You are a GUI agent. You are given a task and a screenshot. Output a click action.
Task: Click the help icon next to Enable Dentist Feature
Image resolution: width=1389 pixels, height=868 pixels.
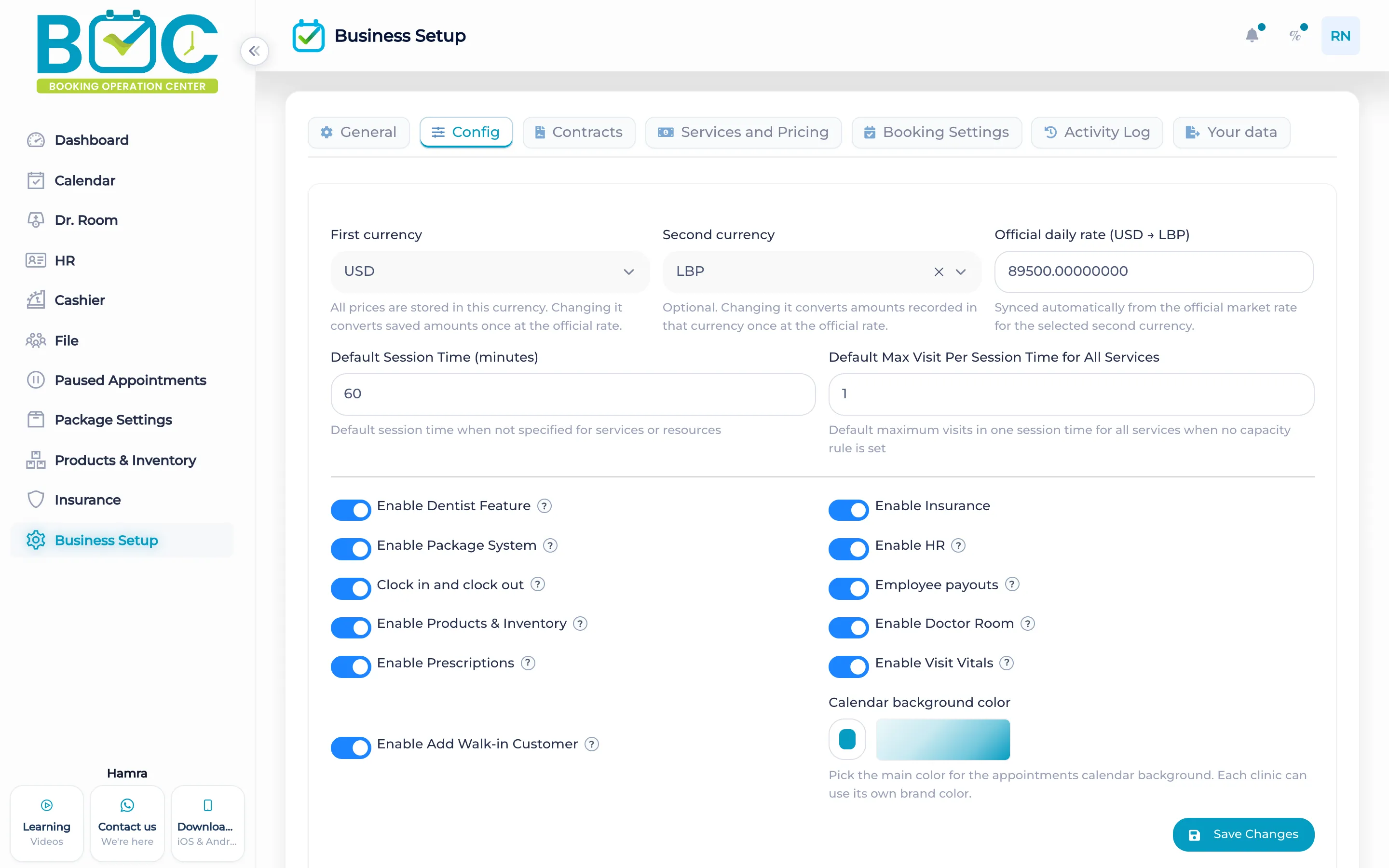tap(544, 506)
